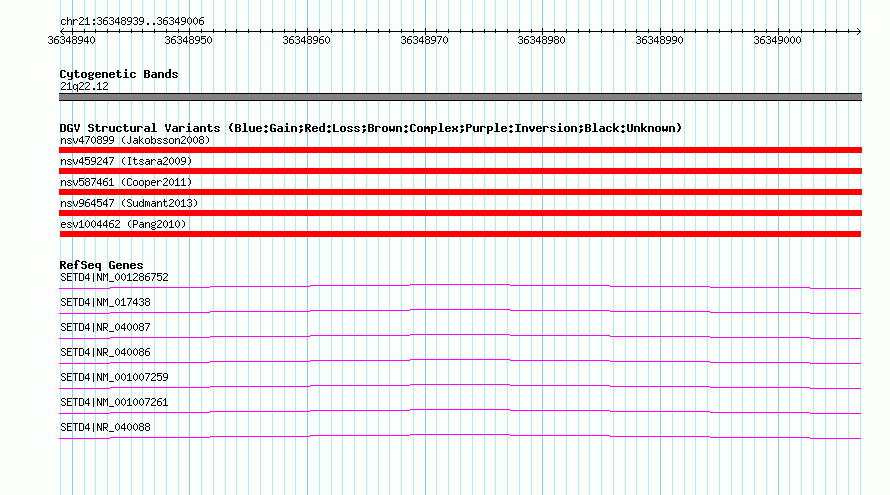Open transcript SETD4|NM_001286752 label

click(114, 278)
